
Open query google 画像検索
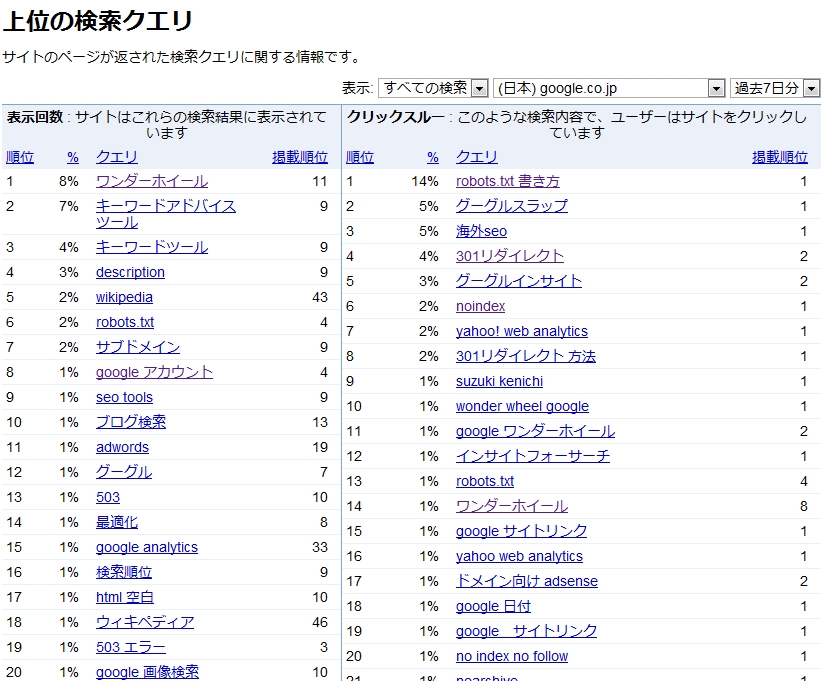(147, 672)
